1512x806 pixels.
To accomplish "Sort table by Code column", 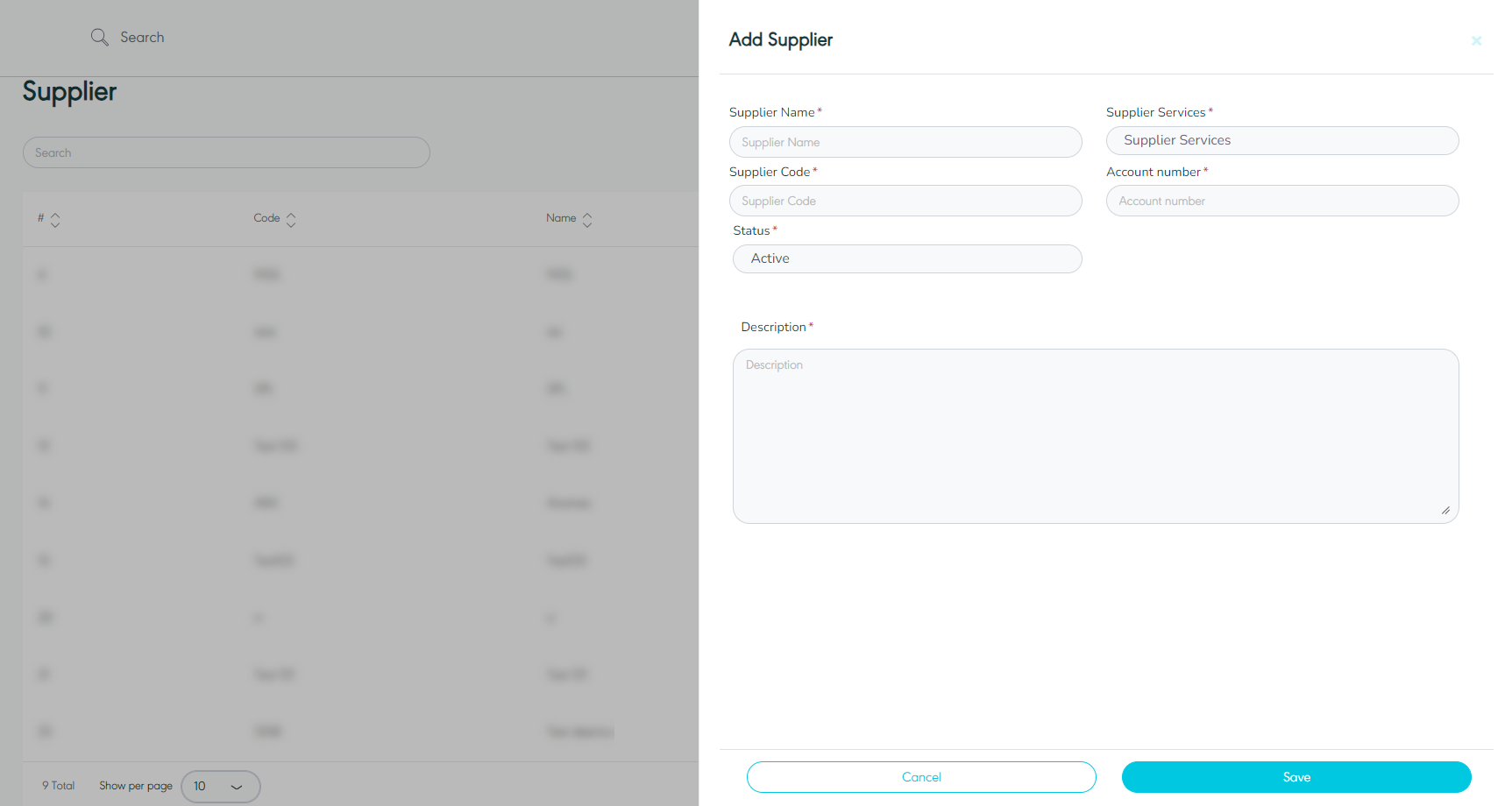I will pyautogui.click(x=291, y=219).
